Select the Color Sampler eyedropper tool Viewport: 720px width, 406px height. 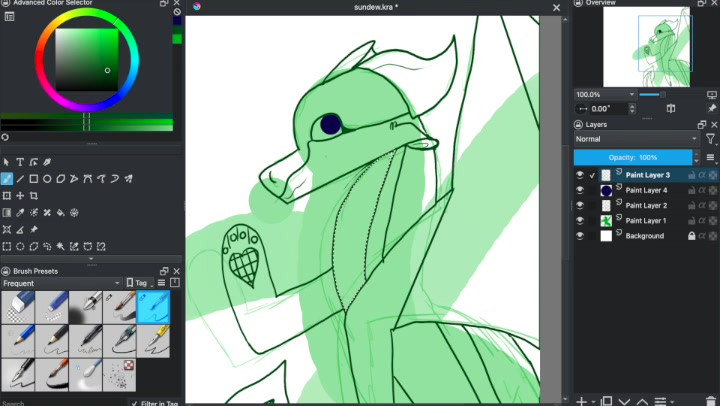point(20,213)
